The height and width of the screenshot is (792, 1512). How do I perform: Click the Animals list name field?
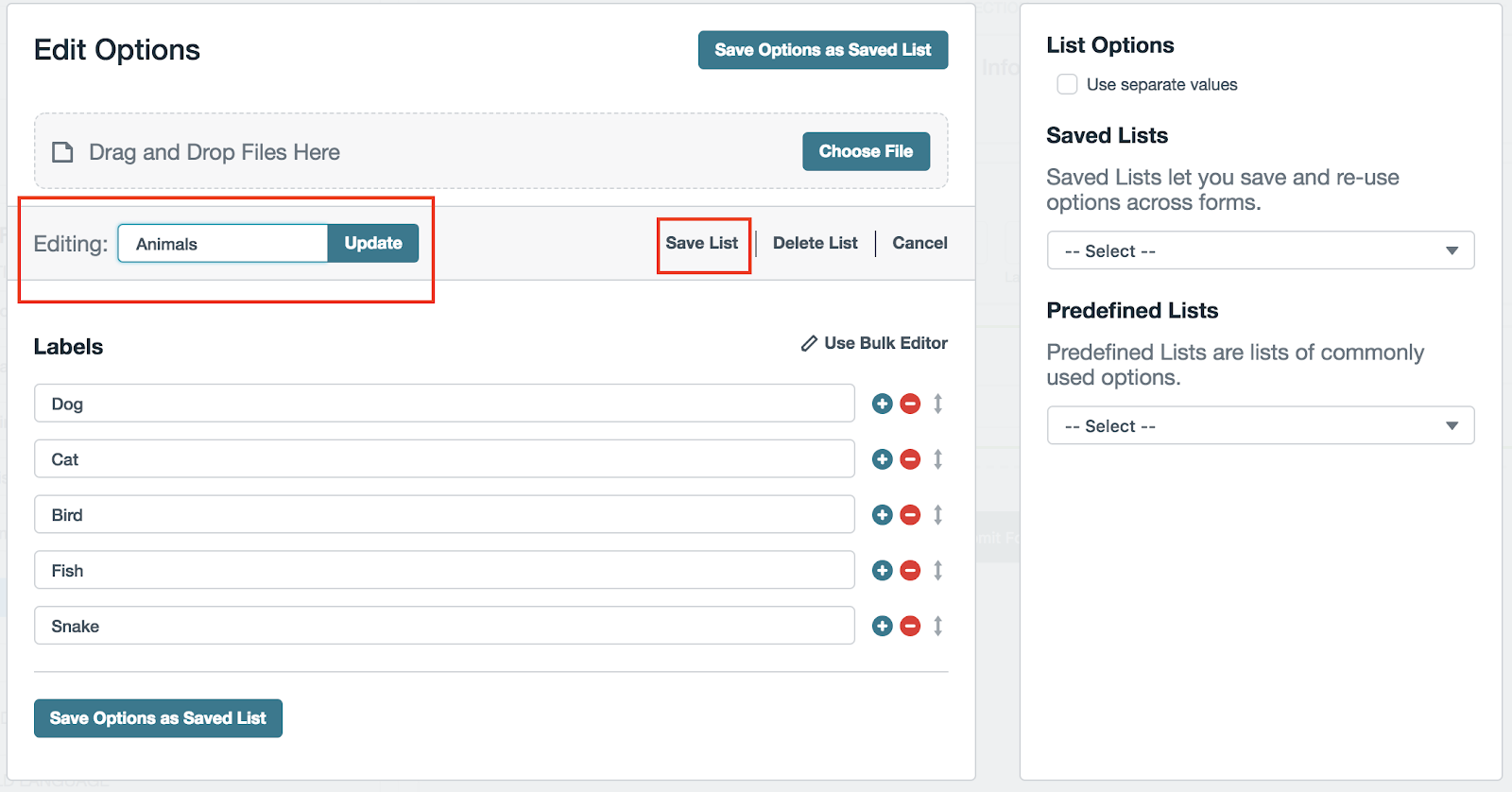[223, 244]
